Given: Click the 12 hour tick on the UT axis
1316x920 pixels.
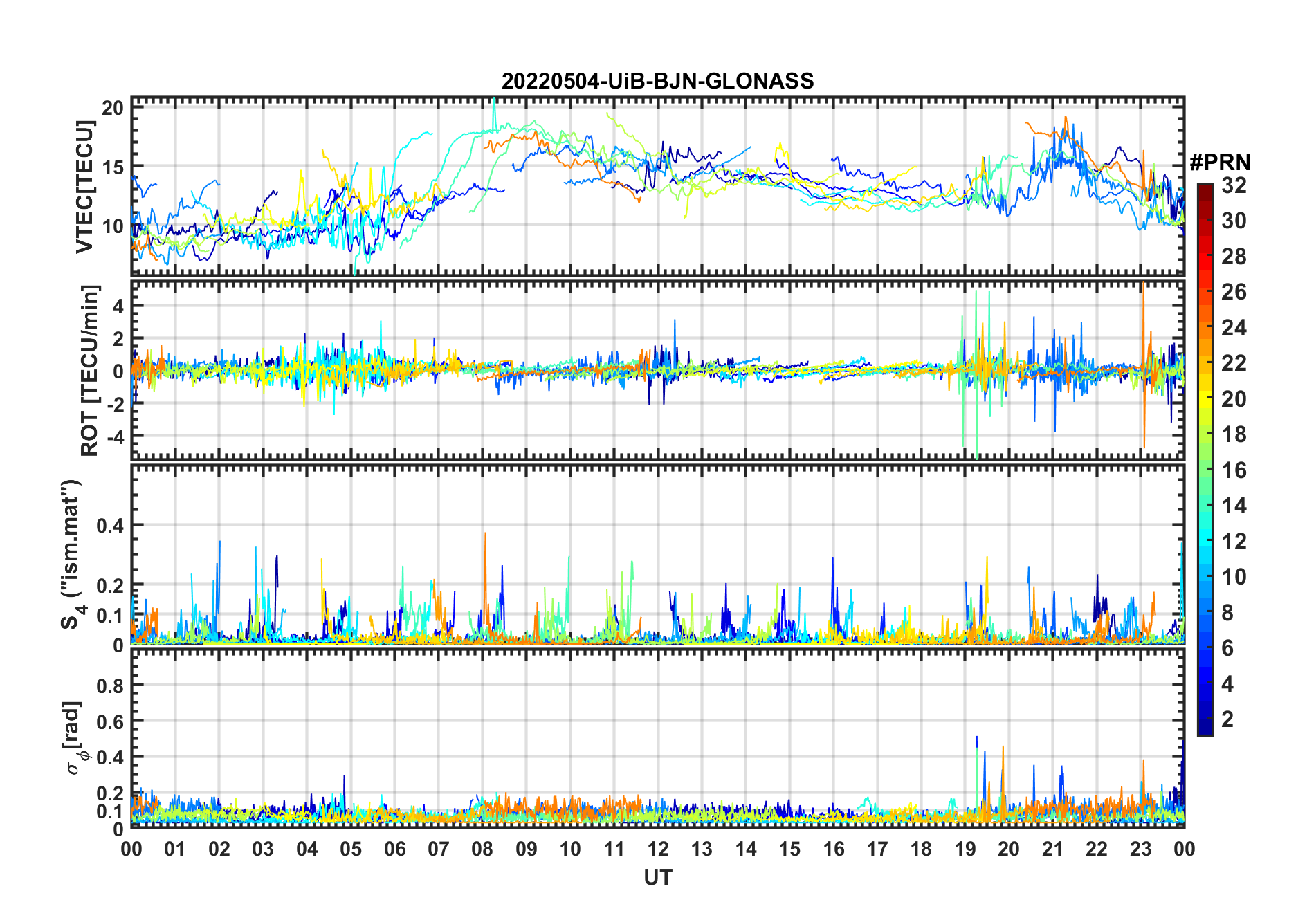Looking at the screenshot, I should click(658, 849).
